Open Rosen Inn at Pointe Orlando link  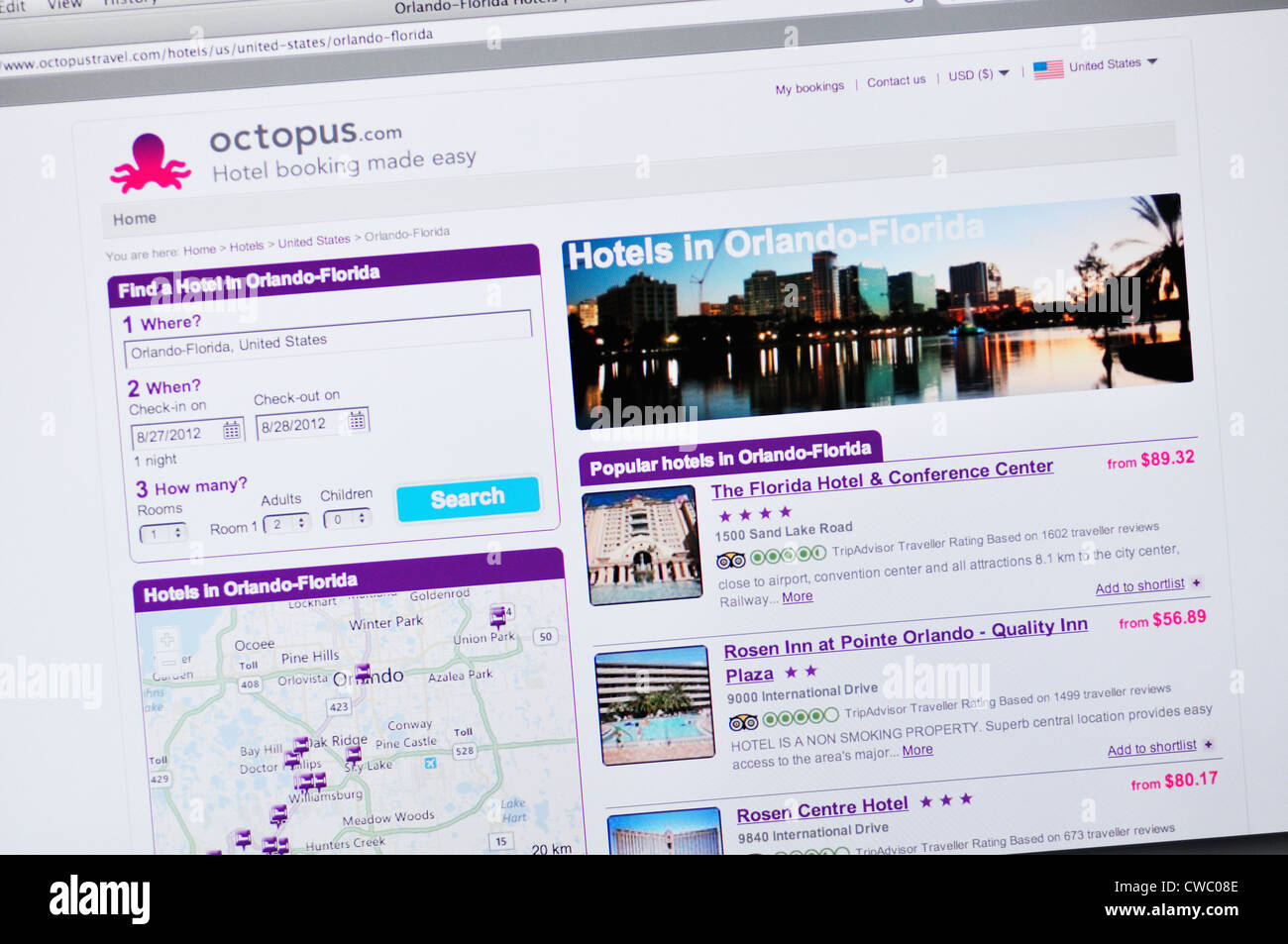pyautogui.click(x=906, y=649)
